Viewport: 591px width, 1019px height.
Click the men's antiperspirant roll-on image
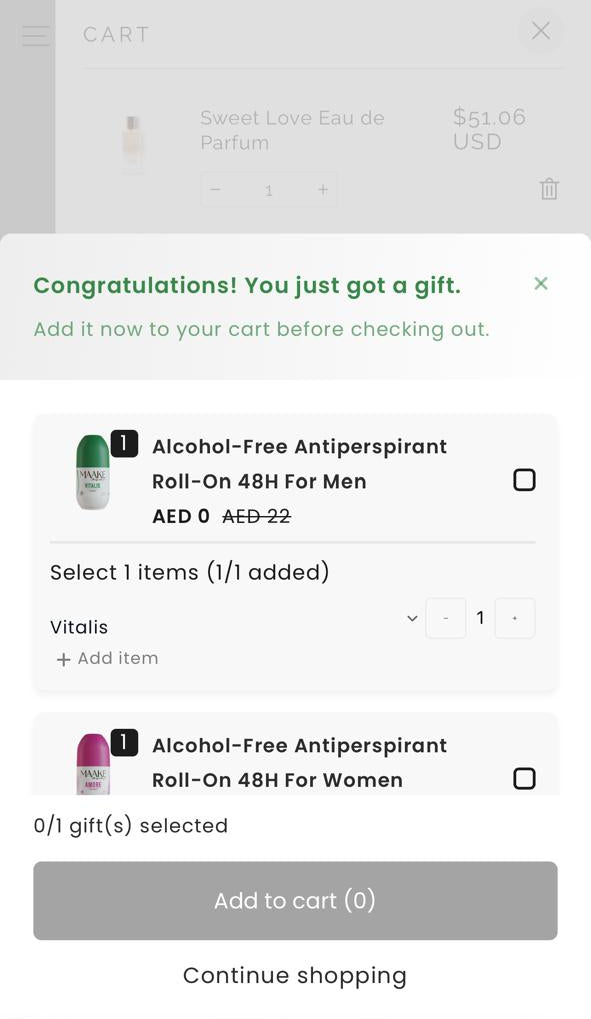point(93,473)
